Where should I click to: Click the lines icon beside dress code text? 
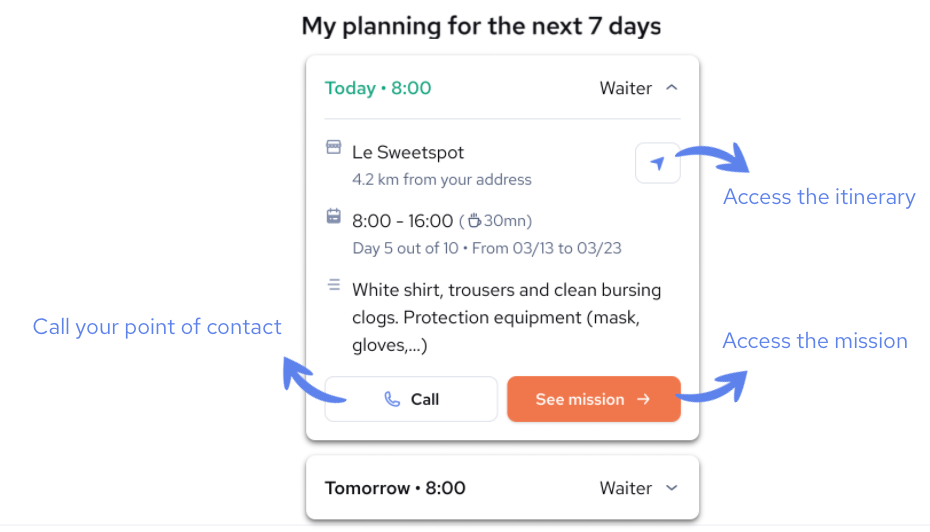334,286
